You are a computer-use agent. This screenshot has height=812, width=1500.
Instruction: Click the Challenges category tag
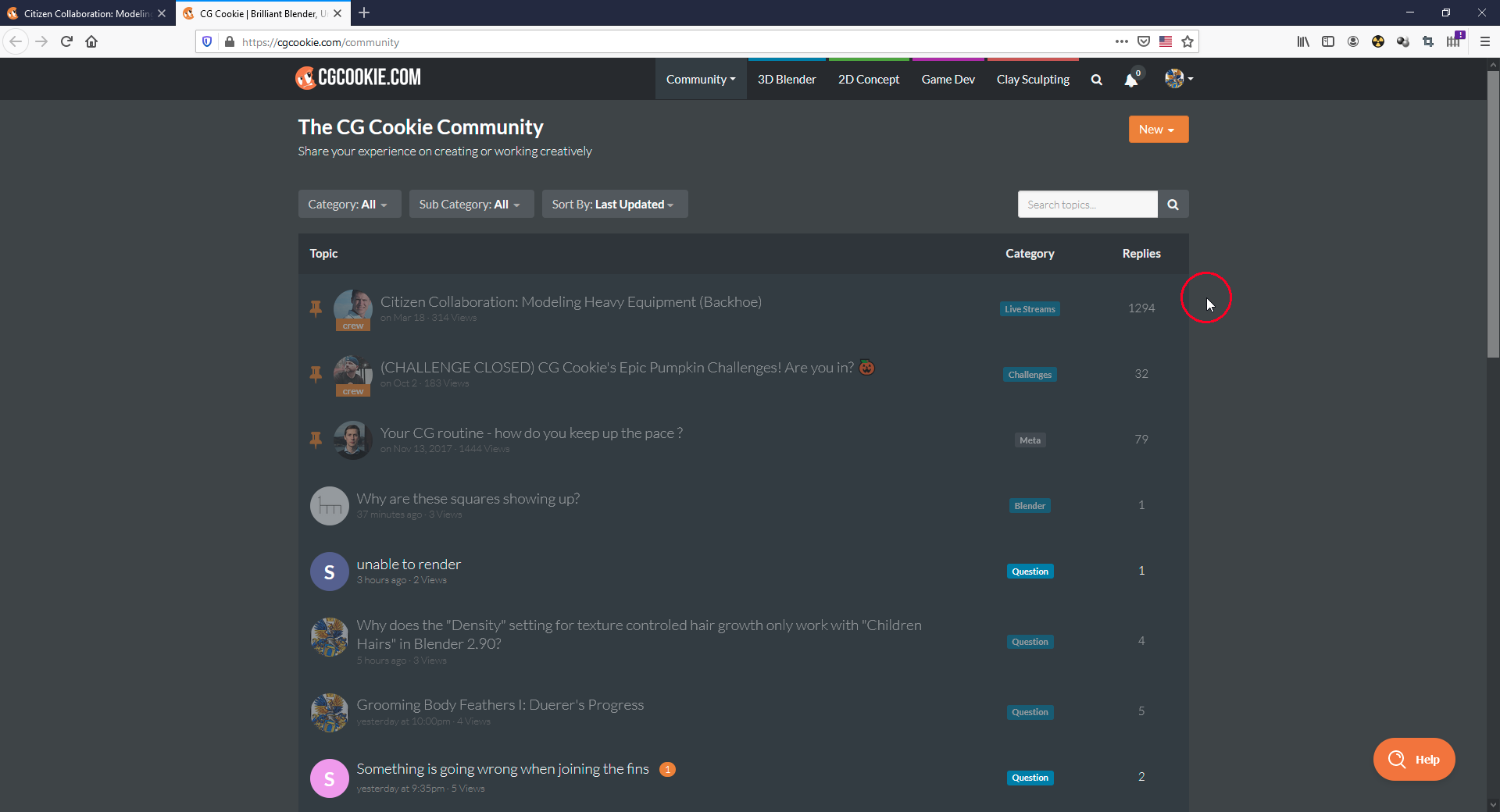pos(1030,375)
